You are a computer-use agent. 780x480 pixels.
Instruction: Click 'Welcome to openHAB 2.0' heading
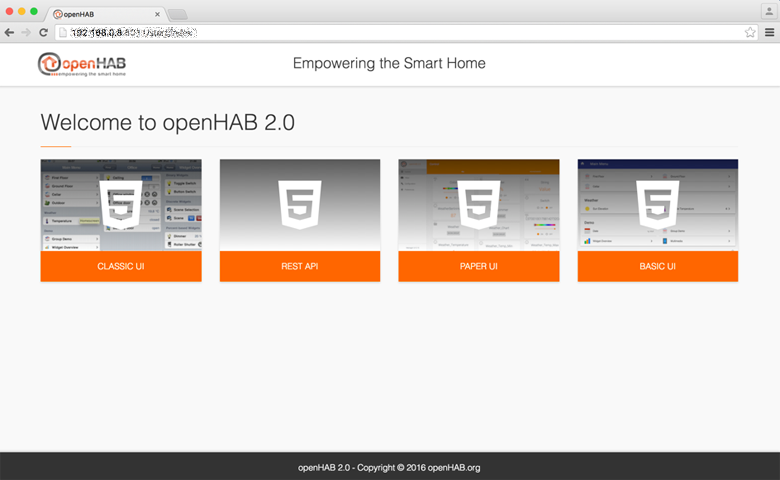point(168,122)
